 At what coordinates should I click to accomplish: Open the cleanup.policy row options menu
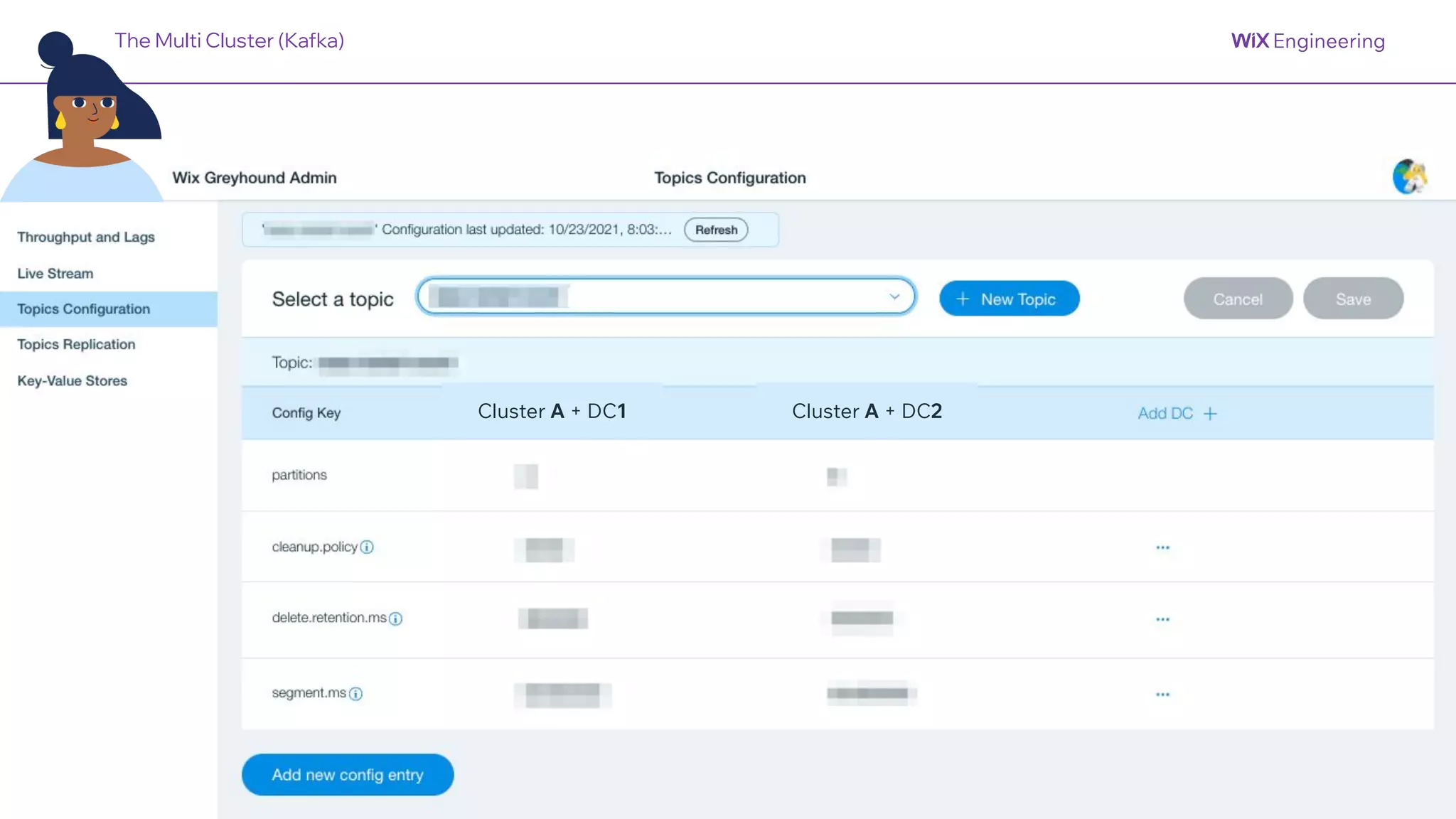[1162, 547]
